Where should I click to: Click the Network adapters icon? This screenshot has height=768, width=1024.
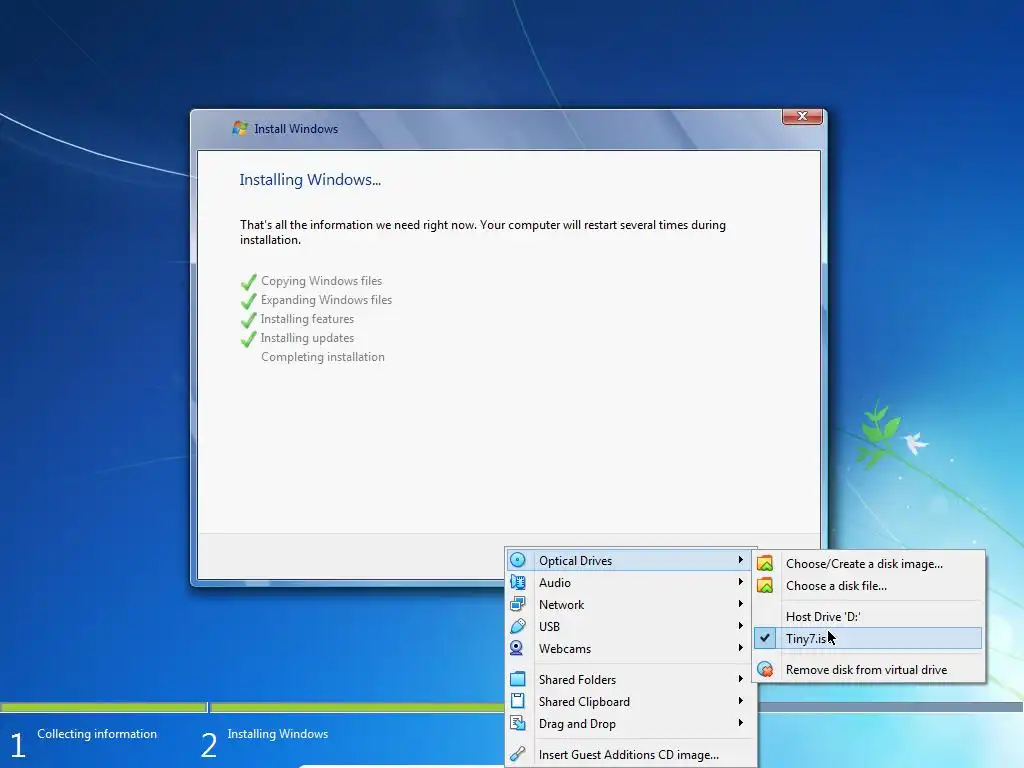[x=517, y=604]
